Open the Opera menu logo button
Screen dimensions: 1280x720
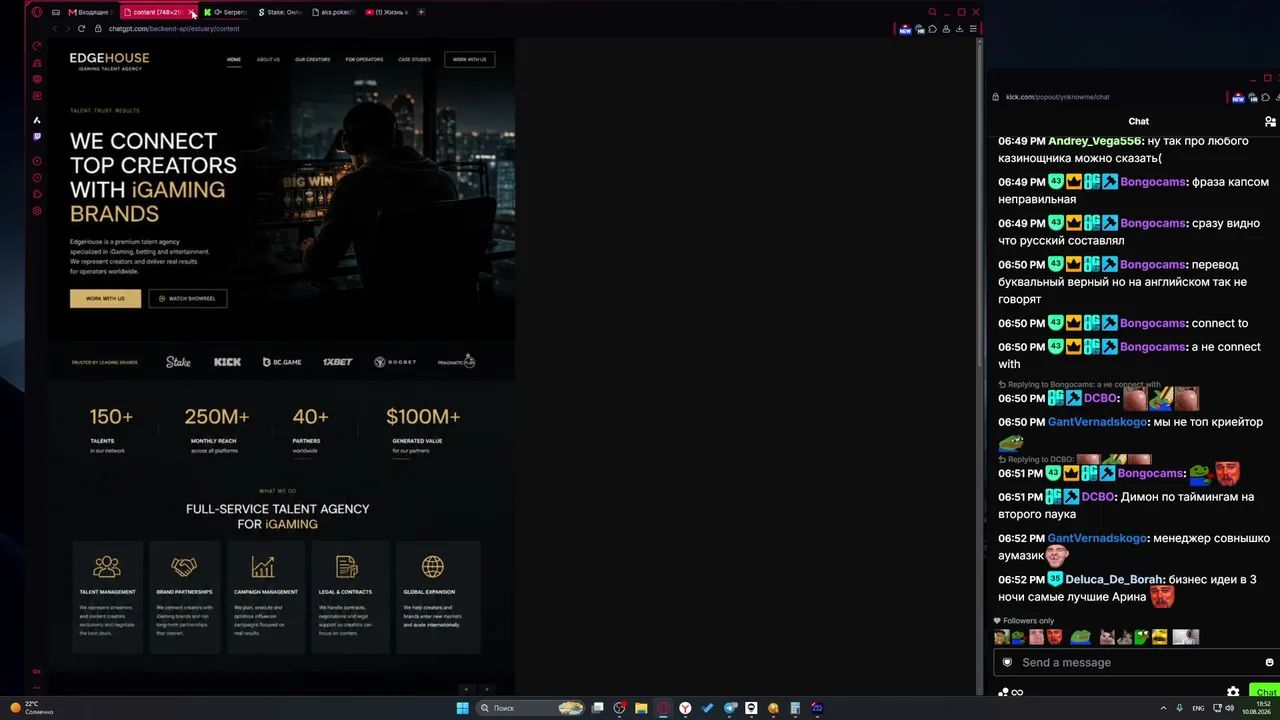(37, 12)
